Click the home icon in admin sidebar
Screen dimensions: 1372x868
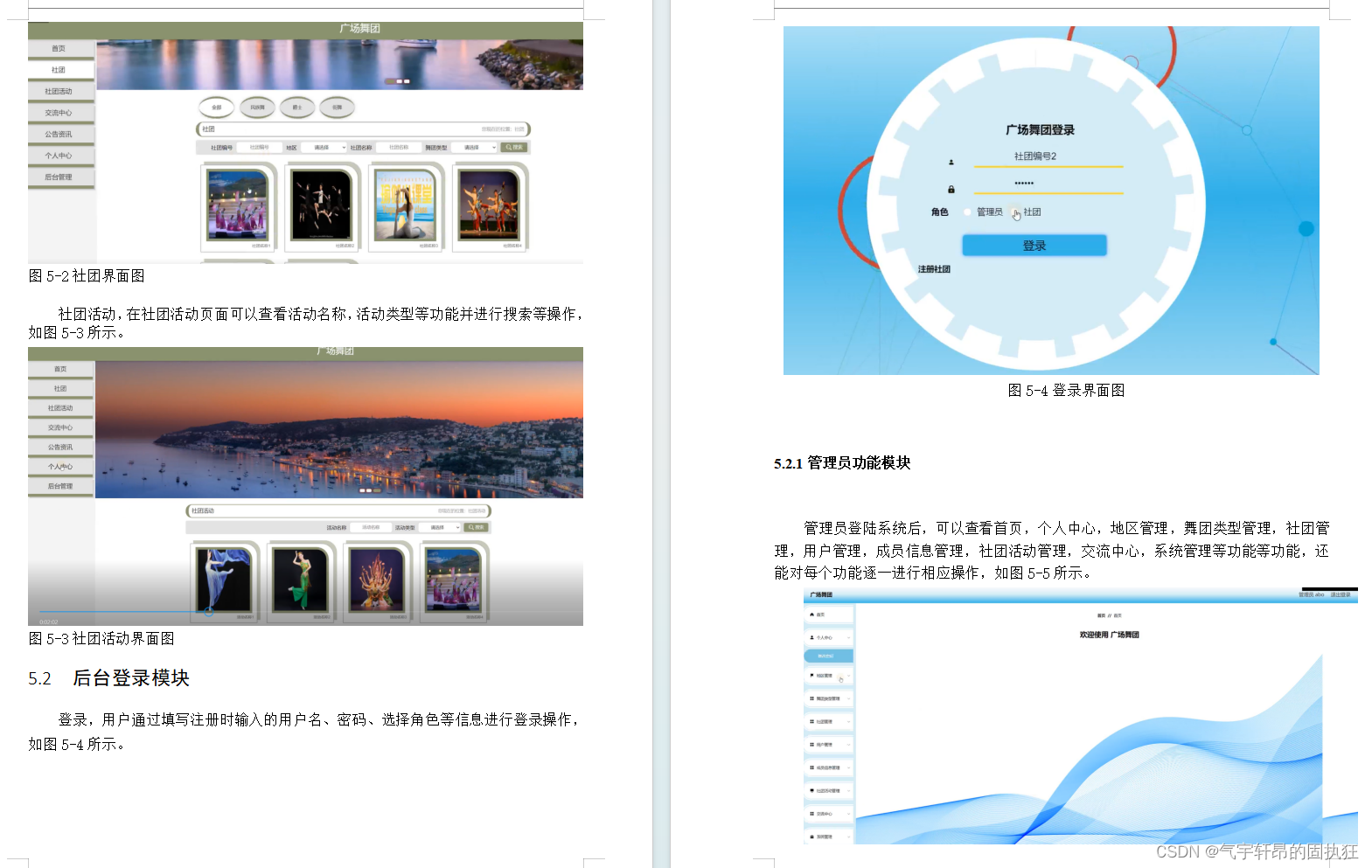[x=811, y=615]
